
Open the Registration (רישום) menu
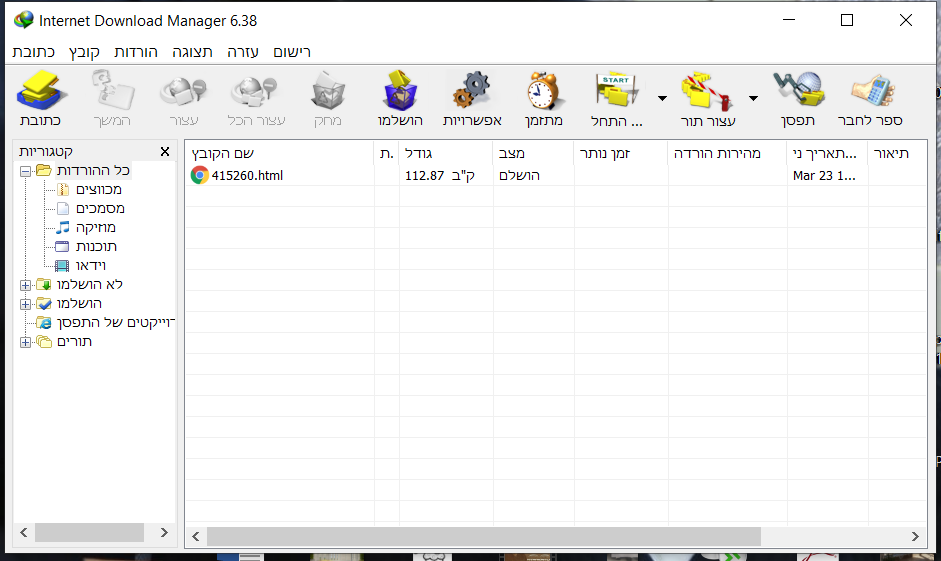292,52
